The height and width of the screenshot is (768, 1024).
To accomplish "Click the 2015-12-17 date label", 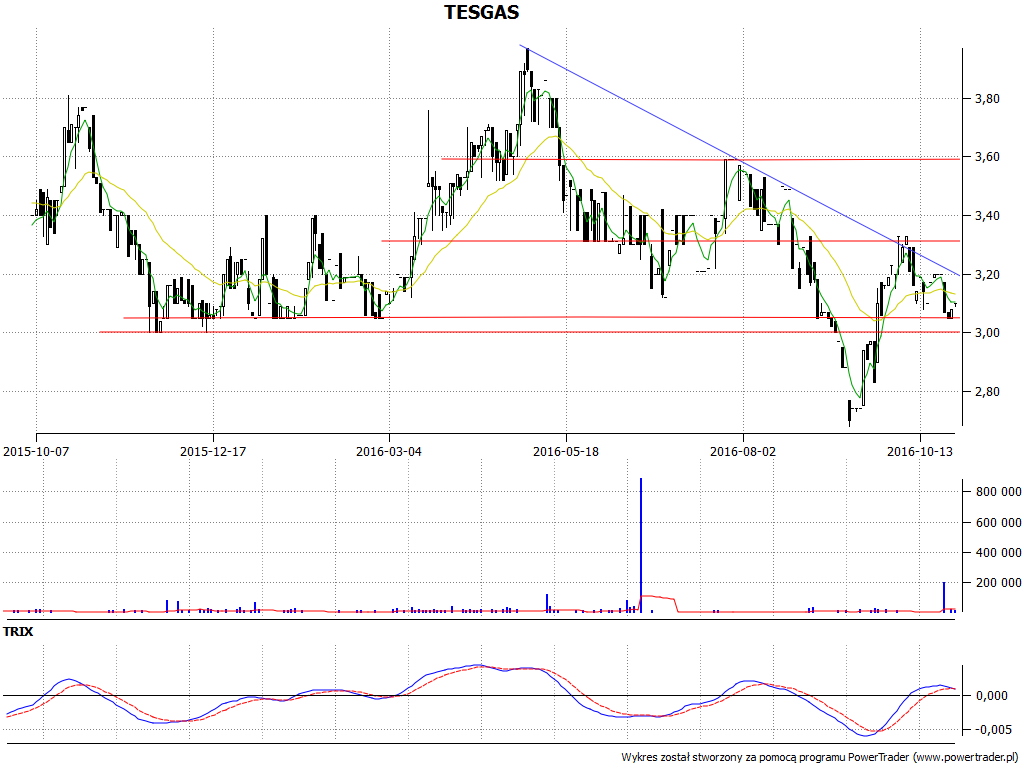I will click(213, 451).
